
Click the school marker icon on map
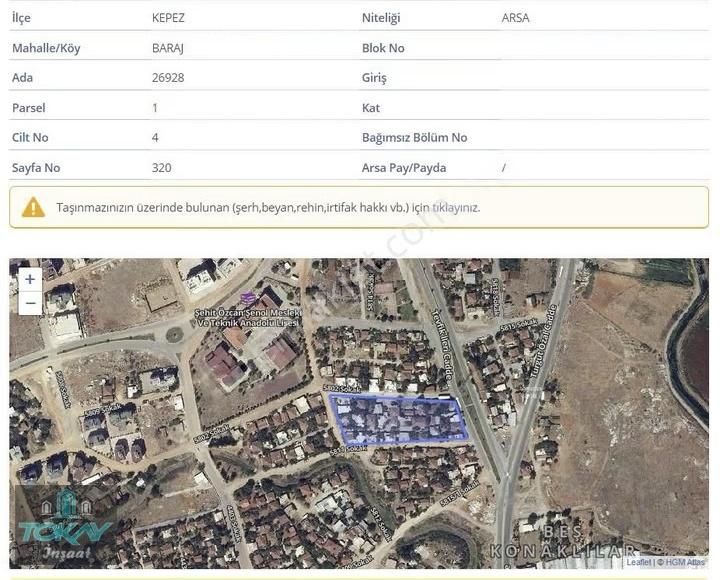(248, 298)
